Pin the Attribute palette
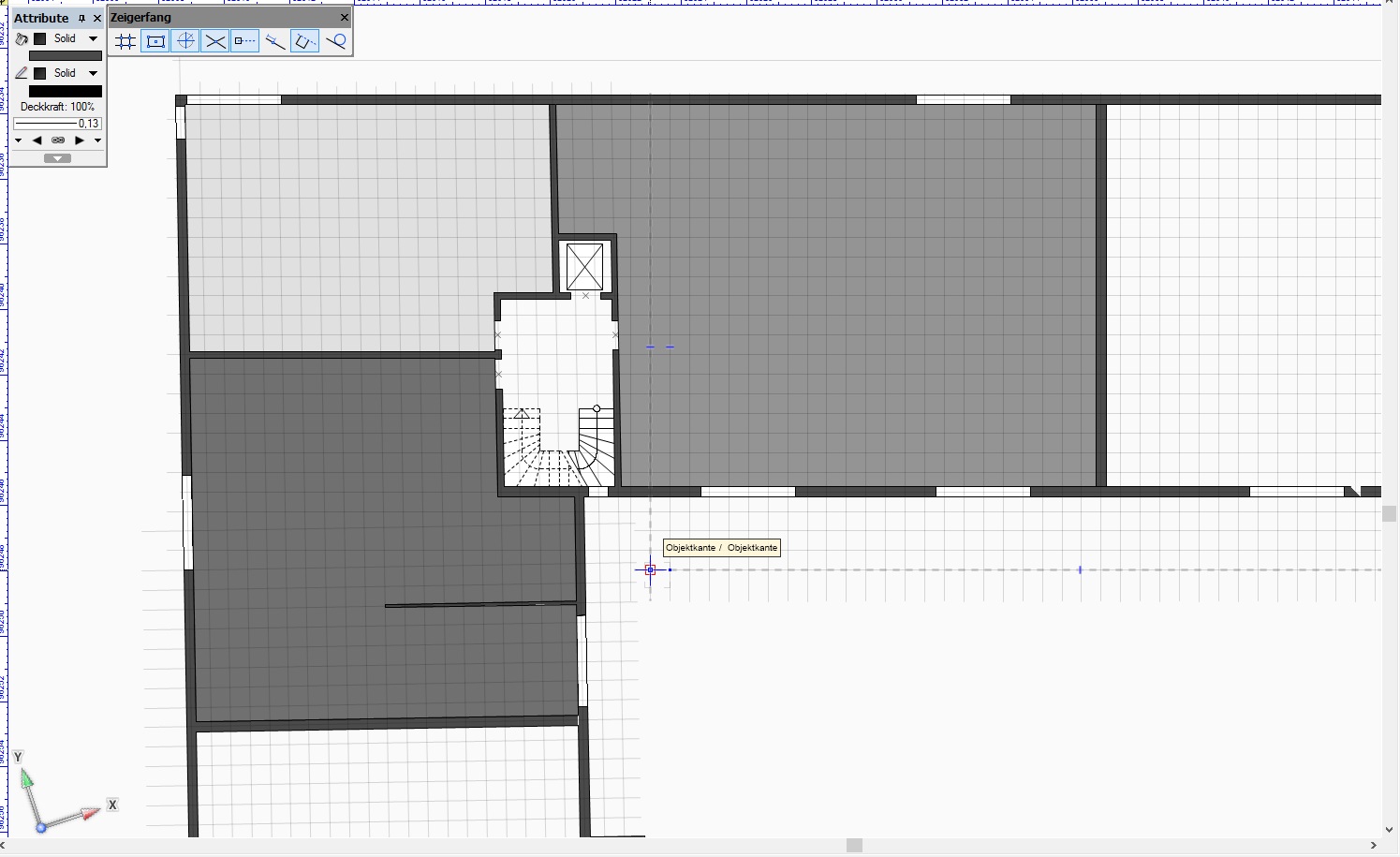Screen dimensions: 1400x857 coord(81,18)
